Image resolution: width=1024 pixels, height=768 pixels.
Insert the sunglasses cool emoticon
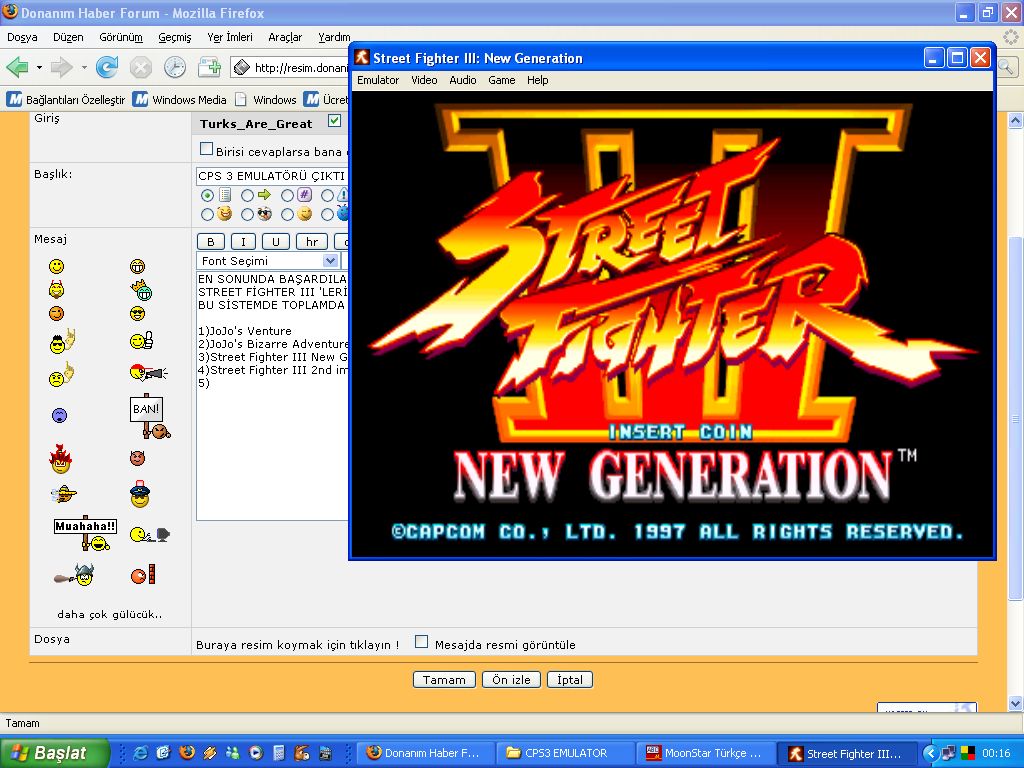[x=137, y=314]
